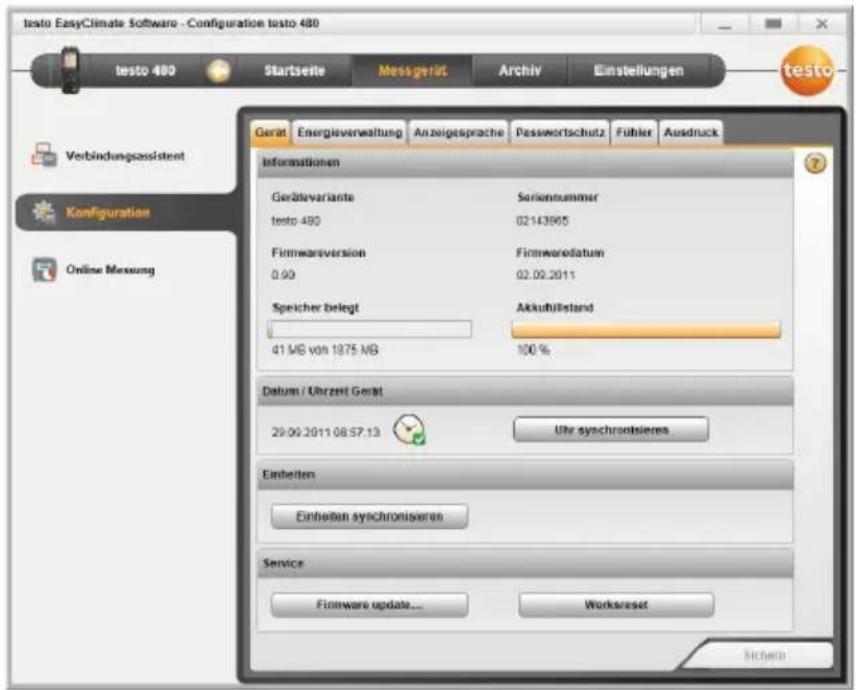
Task: Open the Passwortschutz tab
Action: [560, 133]
